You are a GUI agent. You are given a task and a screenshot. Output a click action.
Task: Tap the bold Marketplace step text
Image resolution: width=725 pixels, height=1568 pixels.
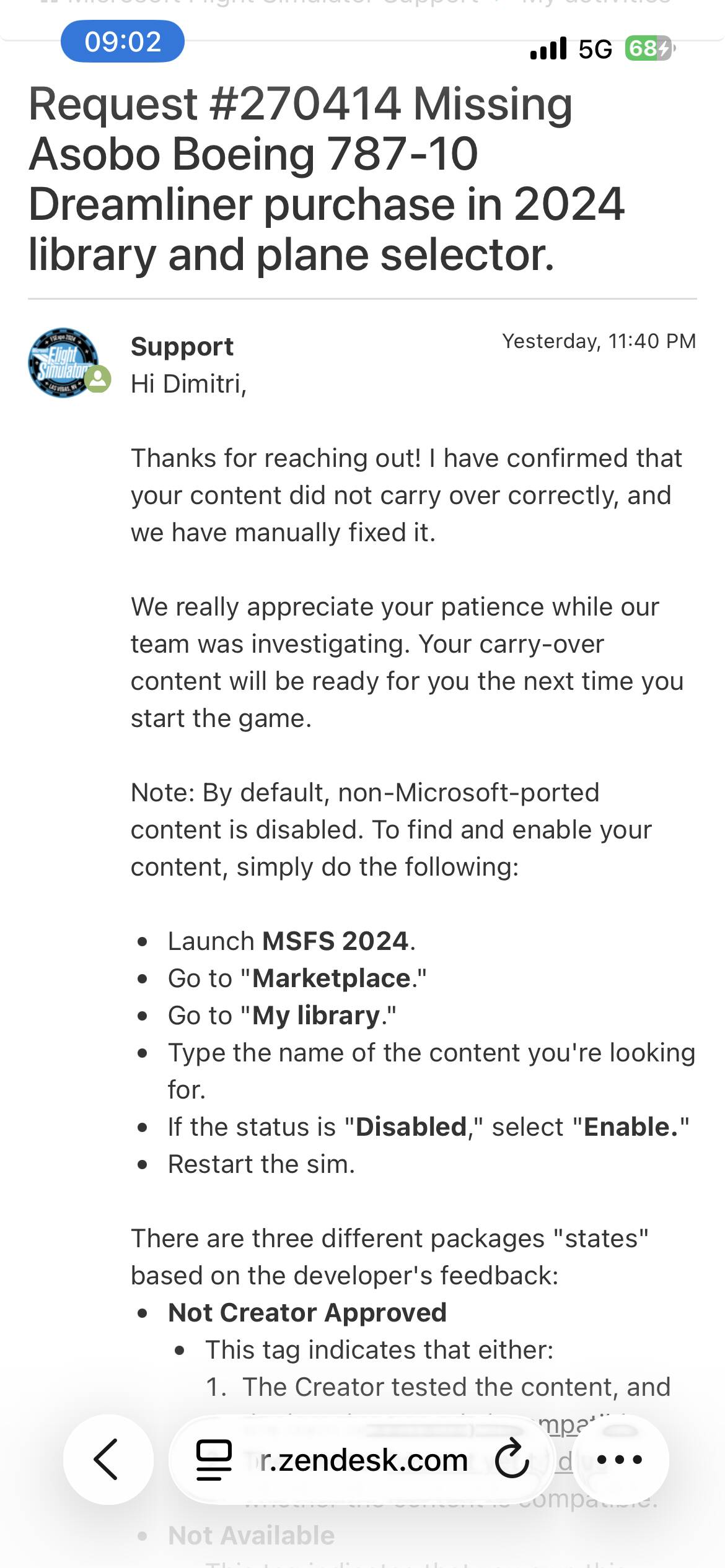(332, 978)
